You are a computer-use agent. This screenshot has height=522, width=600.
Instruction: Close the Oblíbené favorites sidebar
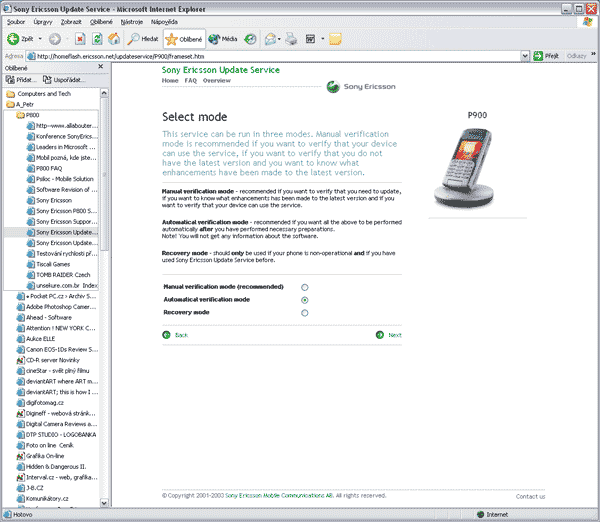[x=101, y=67]
